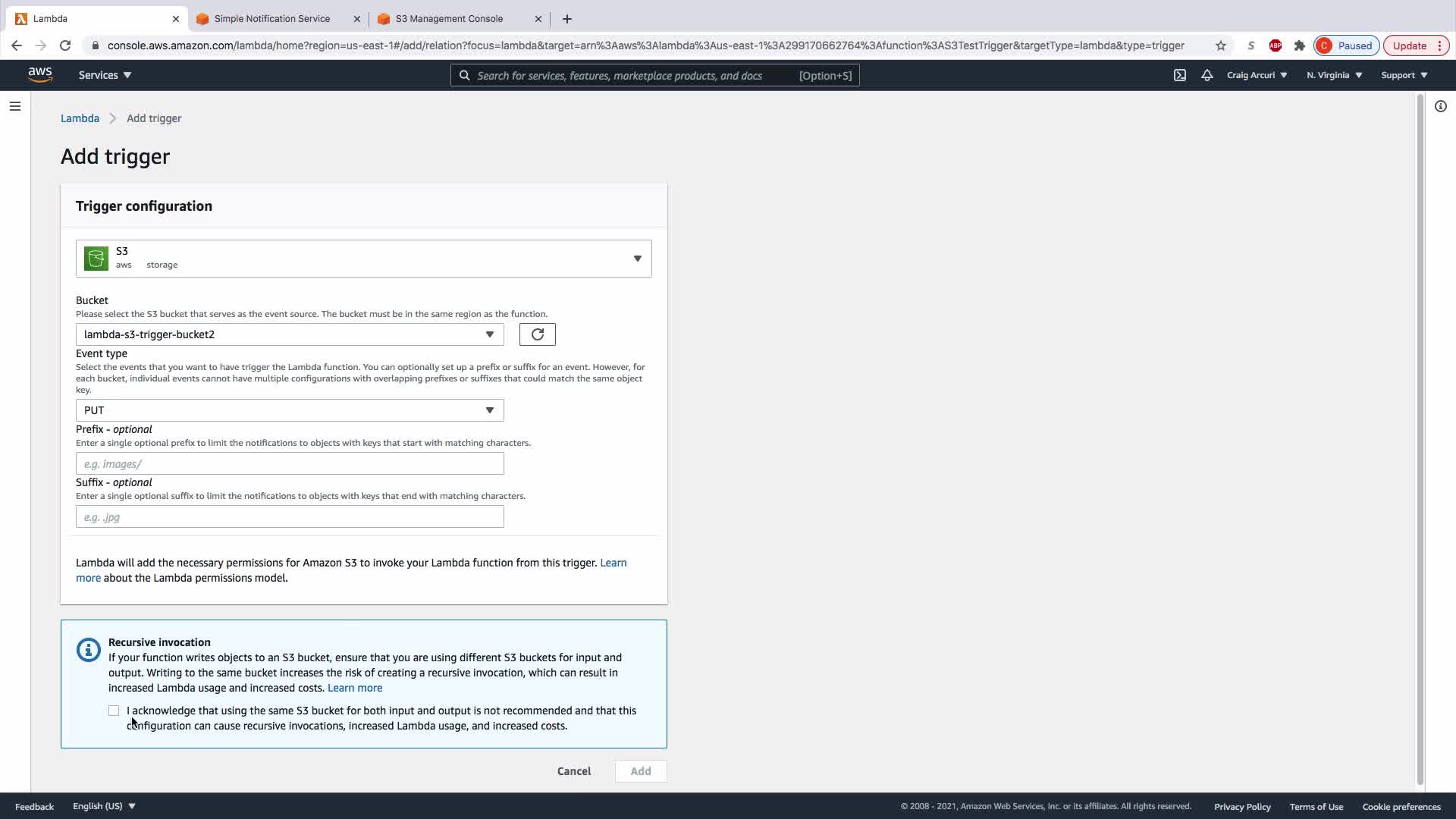Viewport: 1456px width, 819px height.
Task: Click the Lambda breadcrumb link
Action: pyautogui.click(x=80, y=118)
